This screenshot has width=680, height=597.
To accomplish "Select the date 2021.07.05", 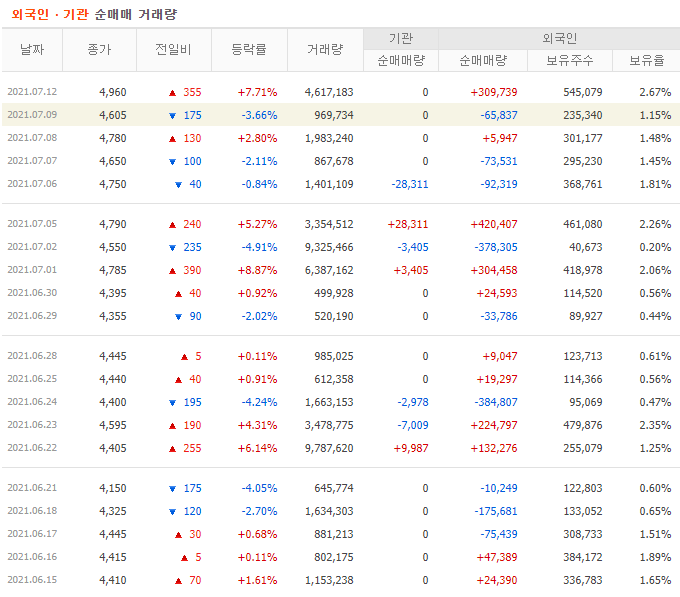I will click(x=32, y=224).
